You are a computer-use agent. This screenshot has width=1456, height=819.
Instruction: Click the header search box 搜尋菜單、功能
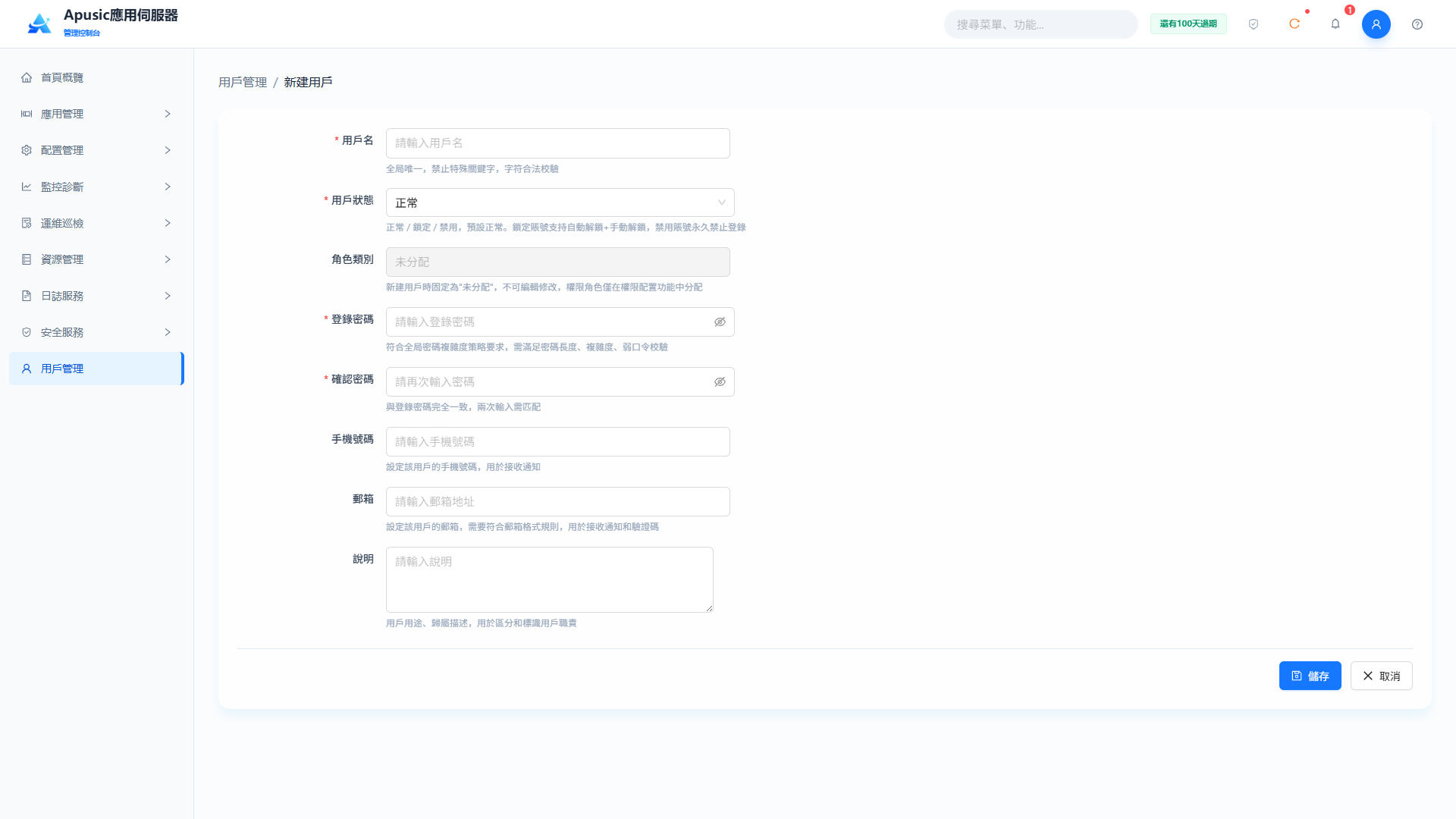[1040, 24]
